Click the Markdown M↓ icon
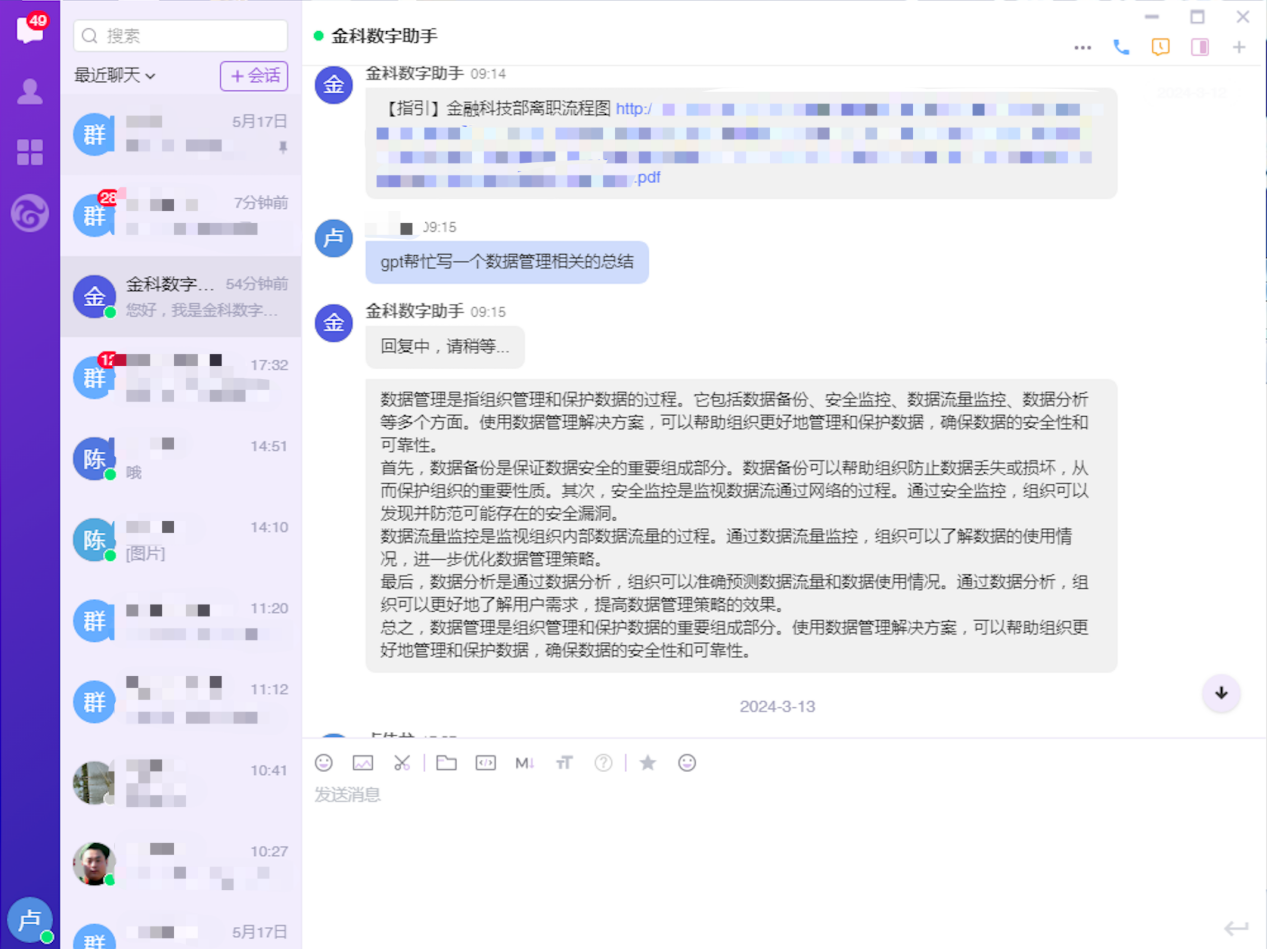Viewport: 1267px width, 949px height. point(525,763)
